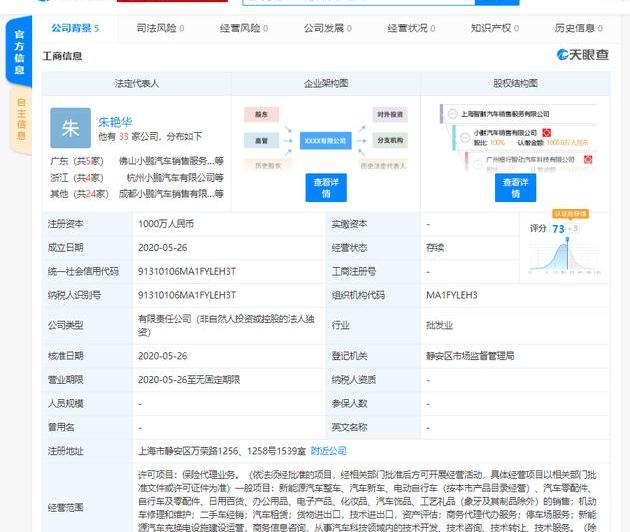Select the 自主信息 side tab
Image resolution: width=630 pixels, height=532 pixels.
pyautogui.click(x=21, y=119)
